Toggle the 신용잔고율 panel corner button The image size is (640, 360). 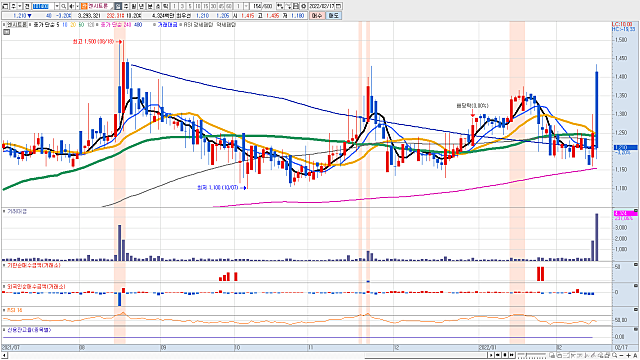636,329
